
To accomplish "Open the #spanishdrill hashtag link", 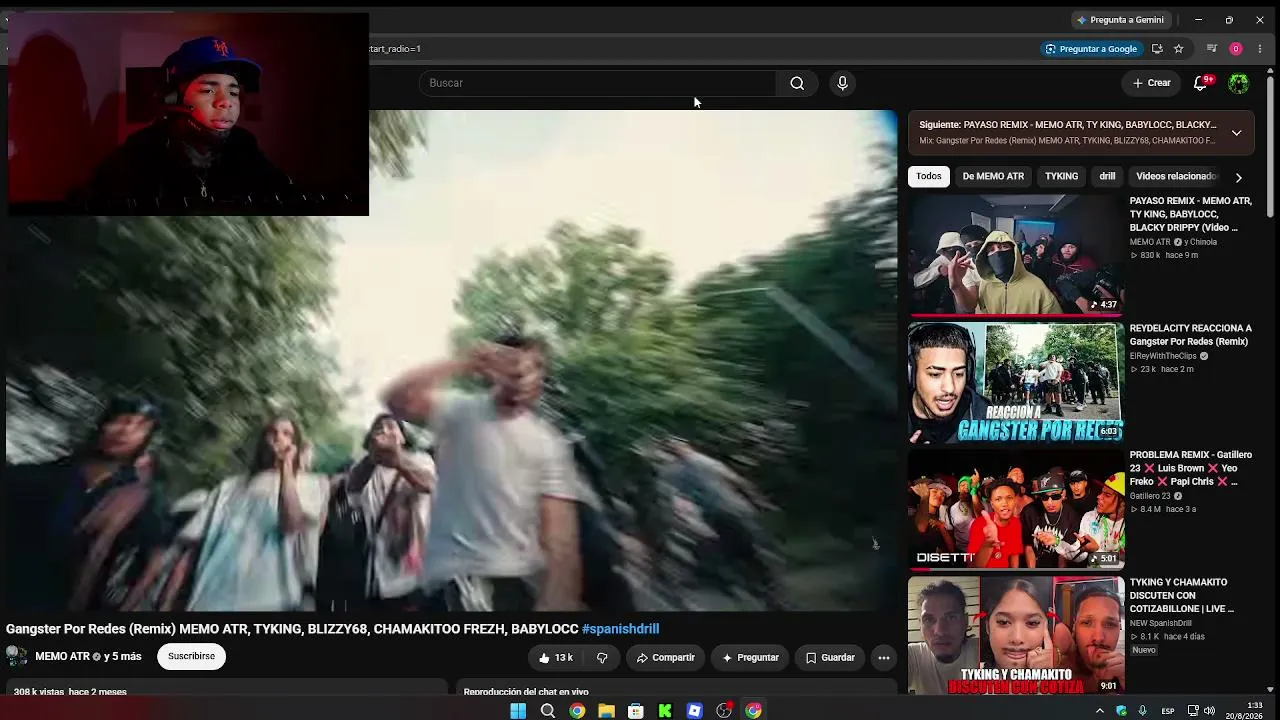I will [620, 629].
